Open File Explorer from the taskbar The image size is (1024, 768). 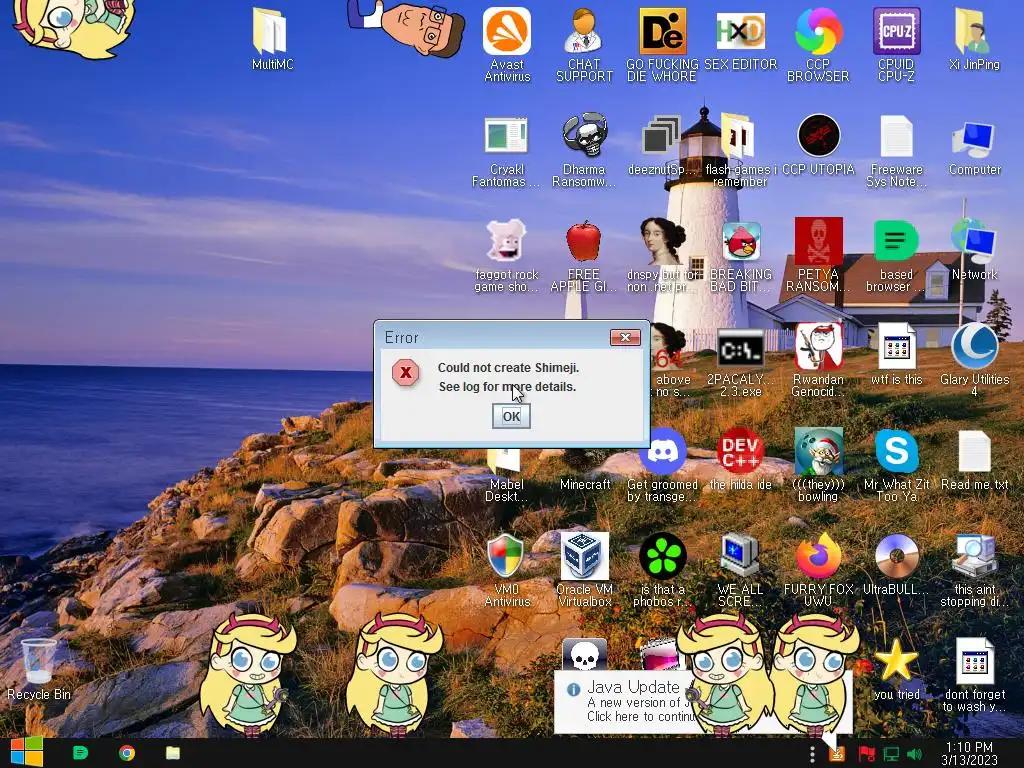click(172, 753)
